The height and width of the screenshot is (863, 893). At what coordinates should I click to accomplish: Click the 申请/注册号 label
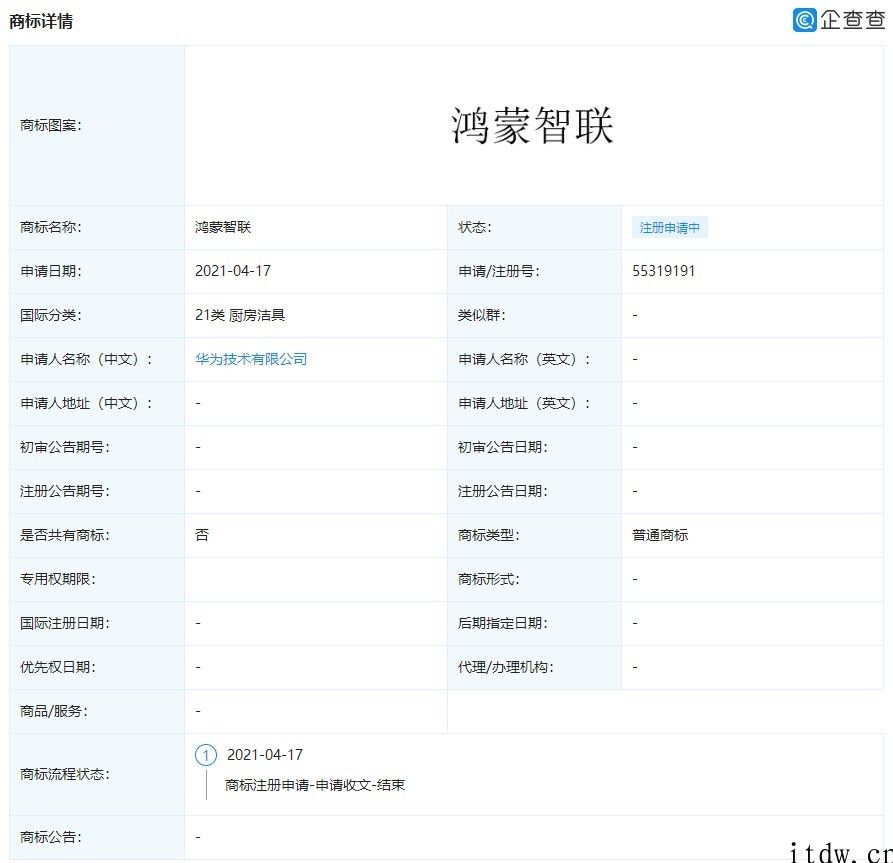coord(499,271)
